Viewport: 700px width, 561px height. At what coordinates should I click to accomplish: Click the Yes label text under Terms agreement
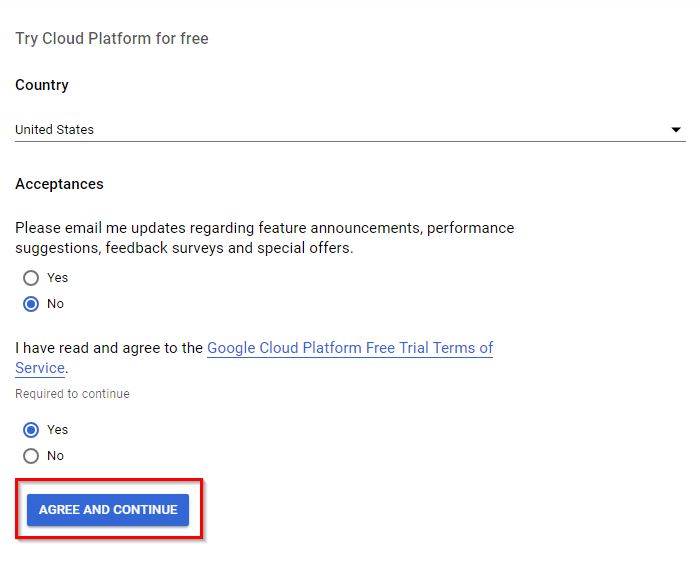58,430
